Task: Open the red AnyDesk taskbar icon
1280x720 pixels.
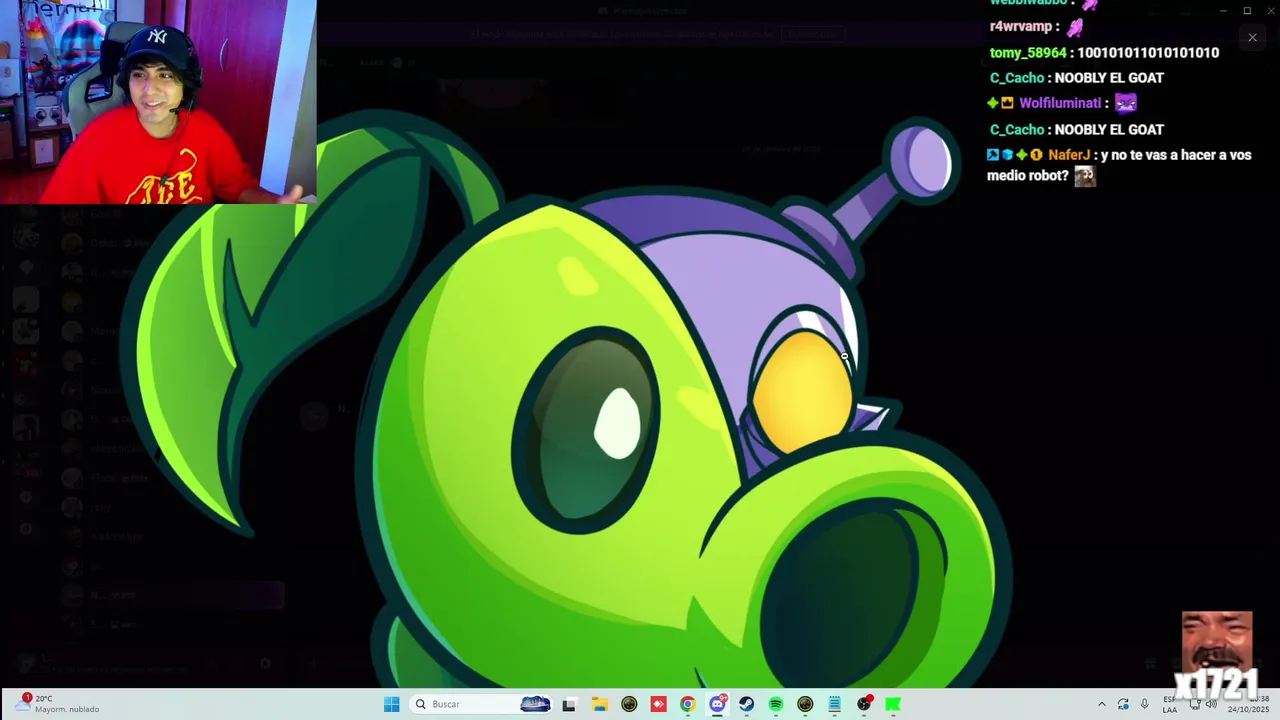Action: [658, 704]
